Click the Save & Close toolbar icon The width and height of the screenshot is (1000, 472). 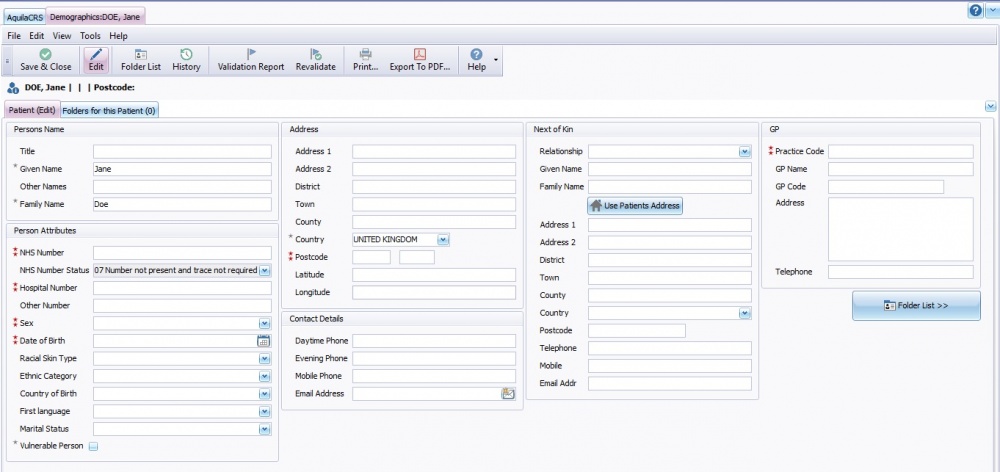45,60
